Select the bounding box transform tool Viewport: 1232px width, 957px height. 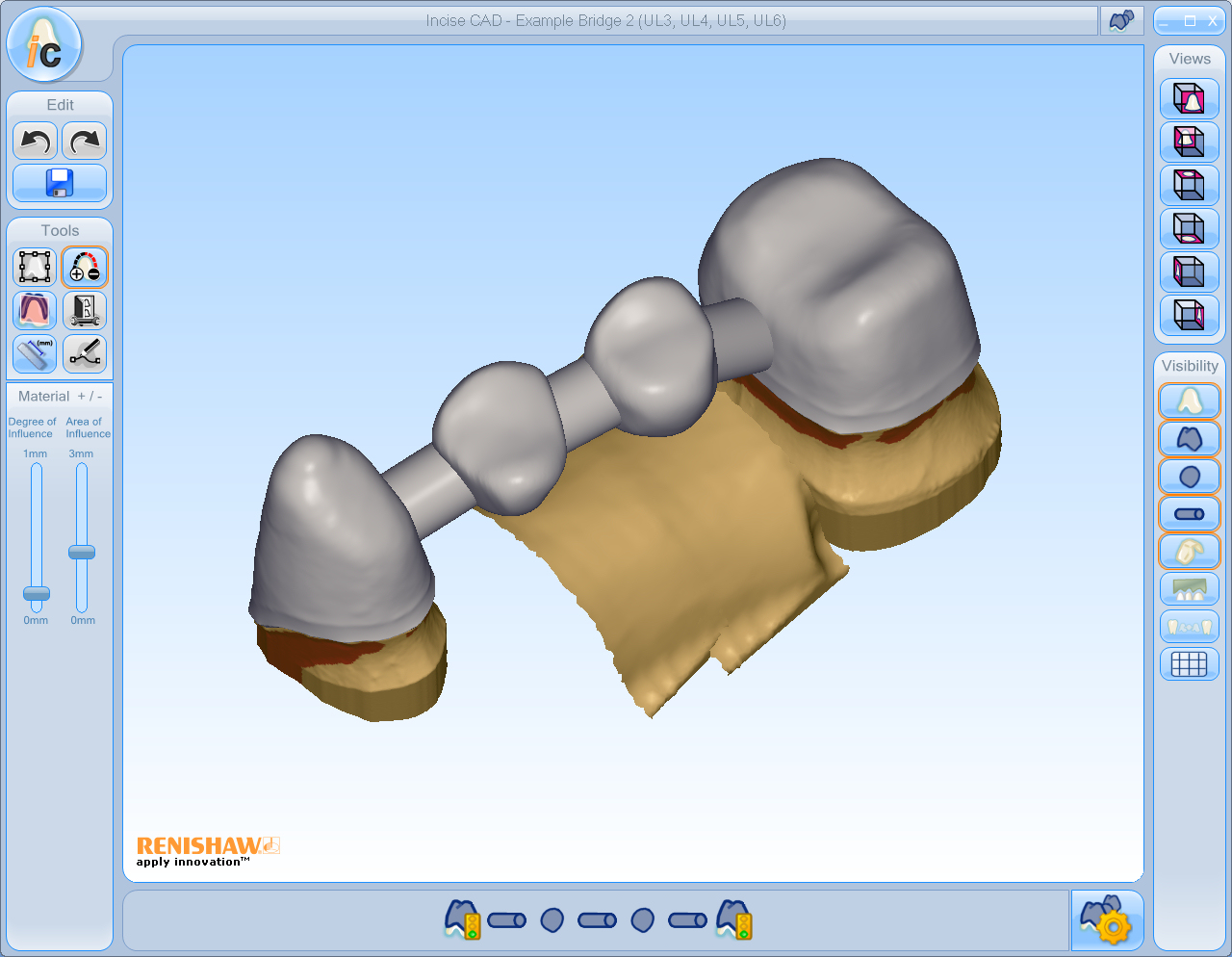click(x=35, y=267)
